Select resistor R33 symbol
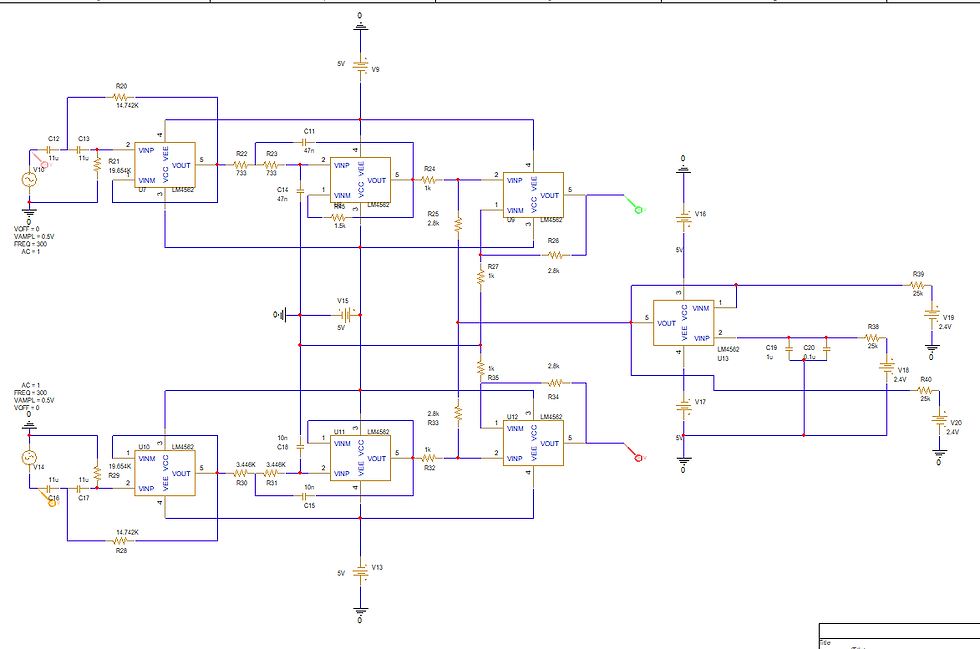The height and width of the screenshot is (649, 980). click(x=458, y=413)
